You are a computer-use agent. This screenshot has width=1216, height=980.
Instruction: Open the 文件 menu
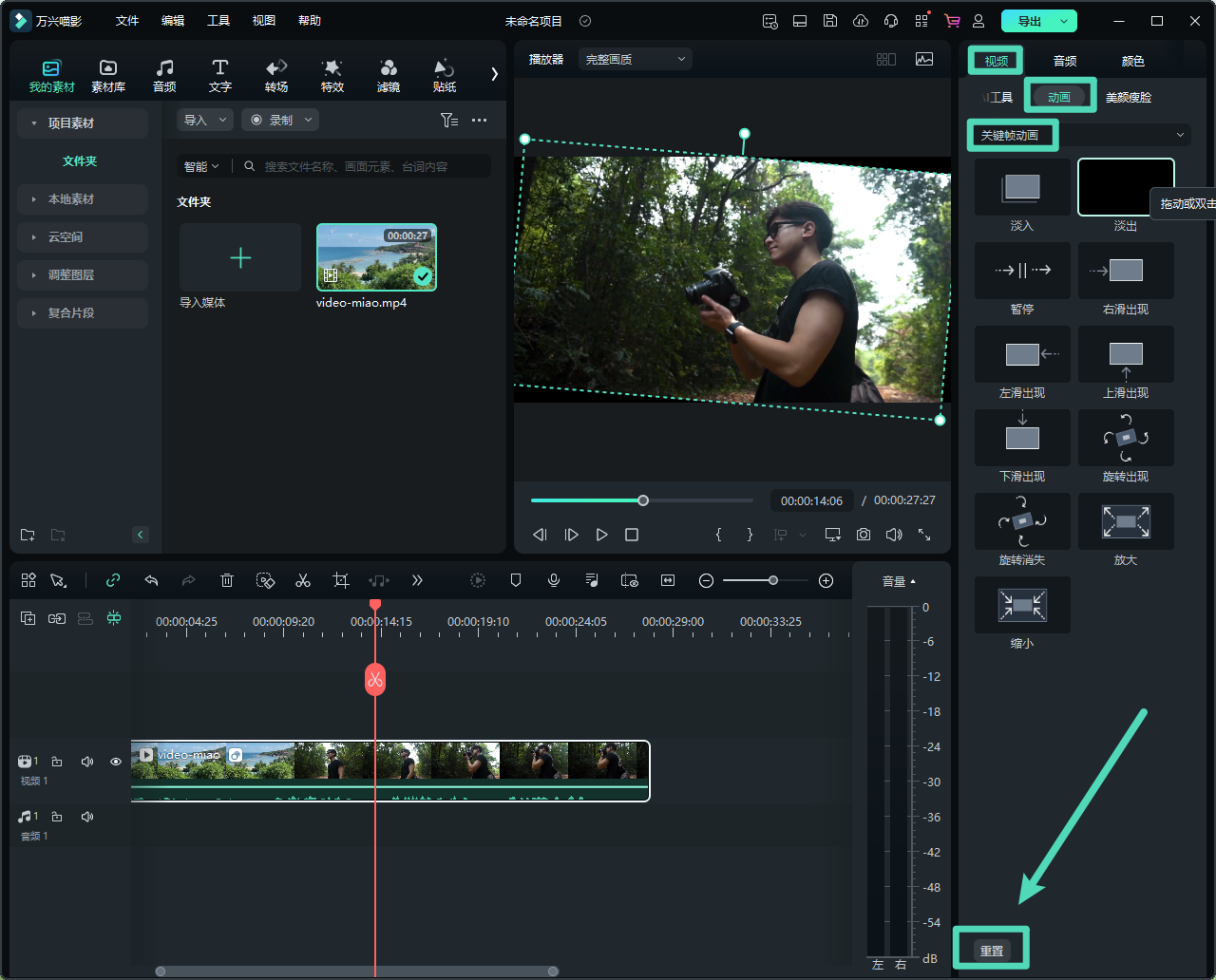127,21
